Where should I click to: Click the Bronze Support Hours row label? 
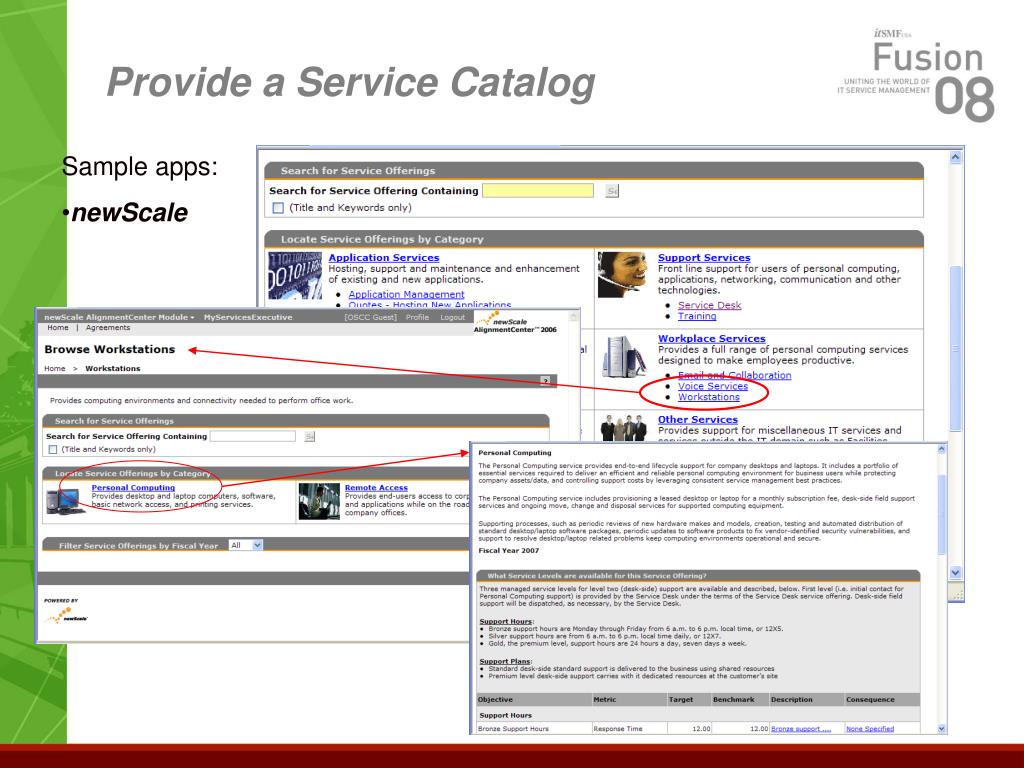coord(513,729)
